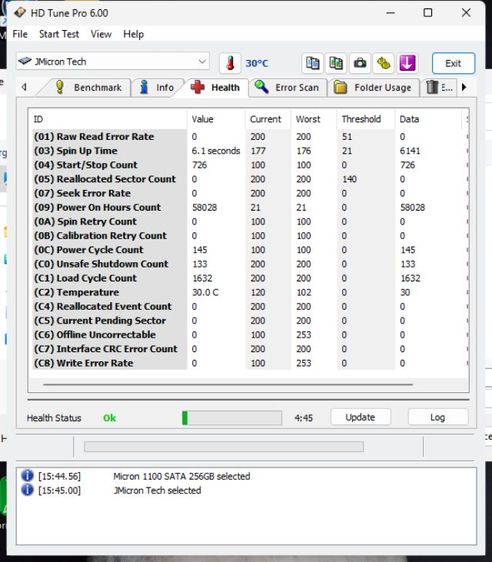Select the (C6) Offline Uncorrectable row
This screenshot has height=562, width=492.
coord(249,335)
